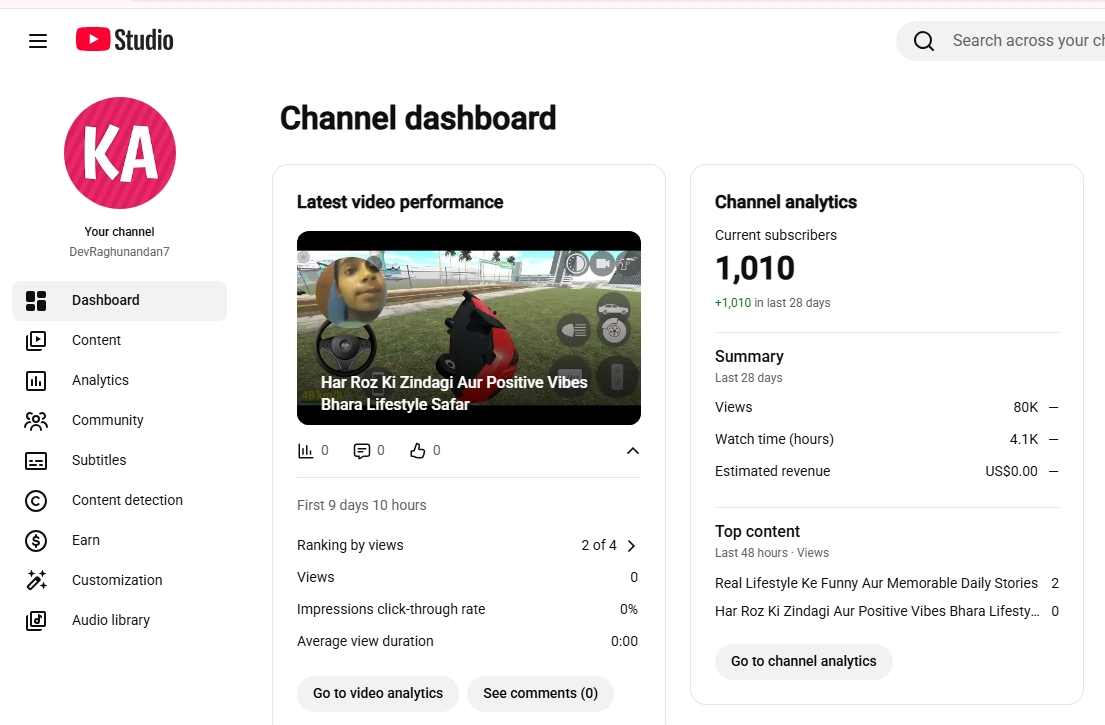Click See comments (0) button
1105x725 pixels.
[x=541, y=693]
